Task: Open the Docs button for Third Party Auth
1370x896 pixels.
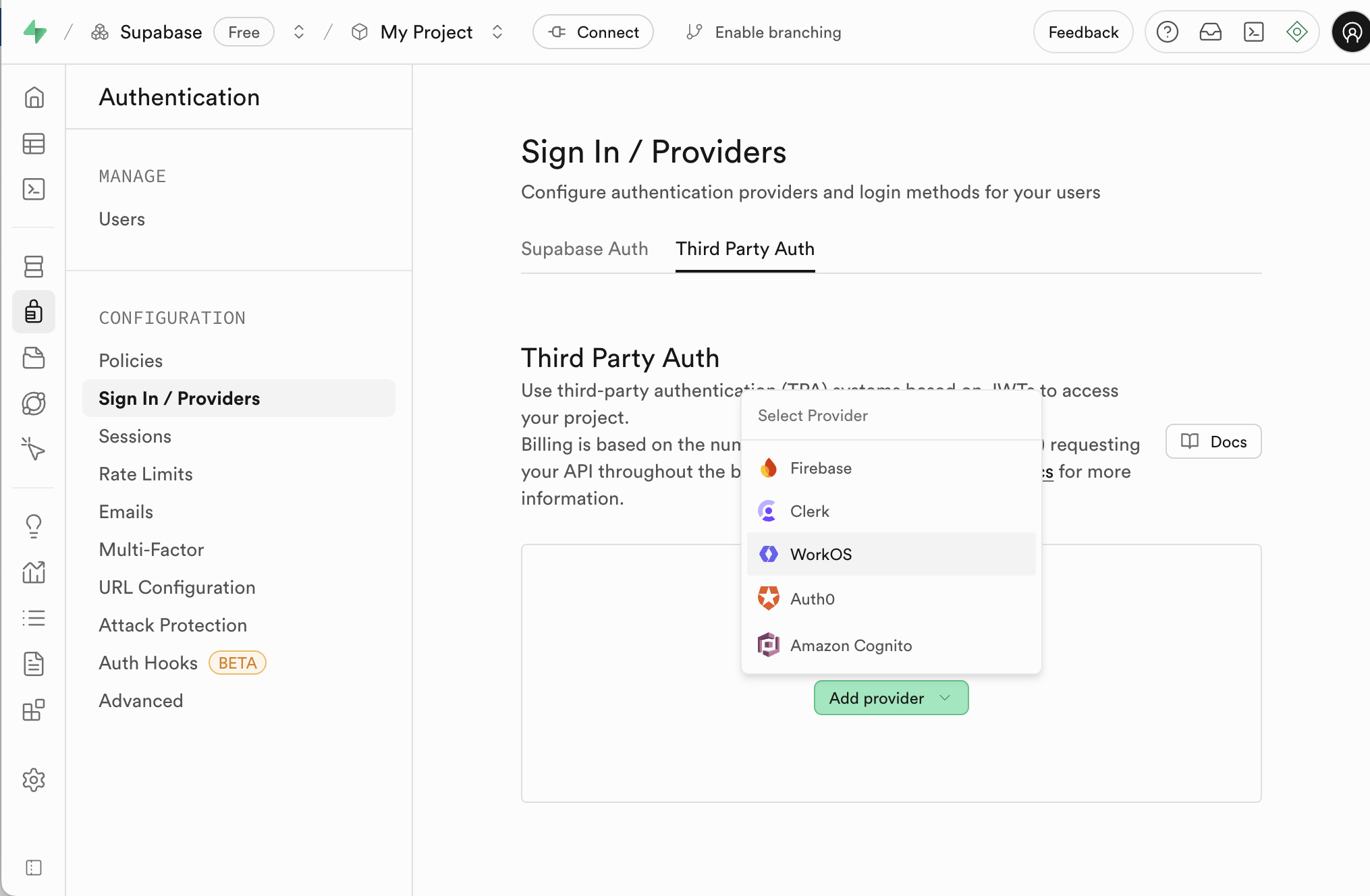Action: (1213, 441)
